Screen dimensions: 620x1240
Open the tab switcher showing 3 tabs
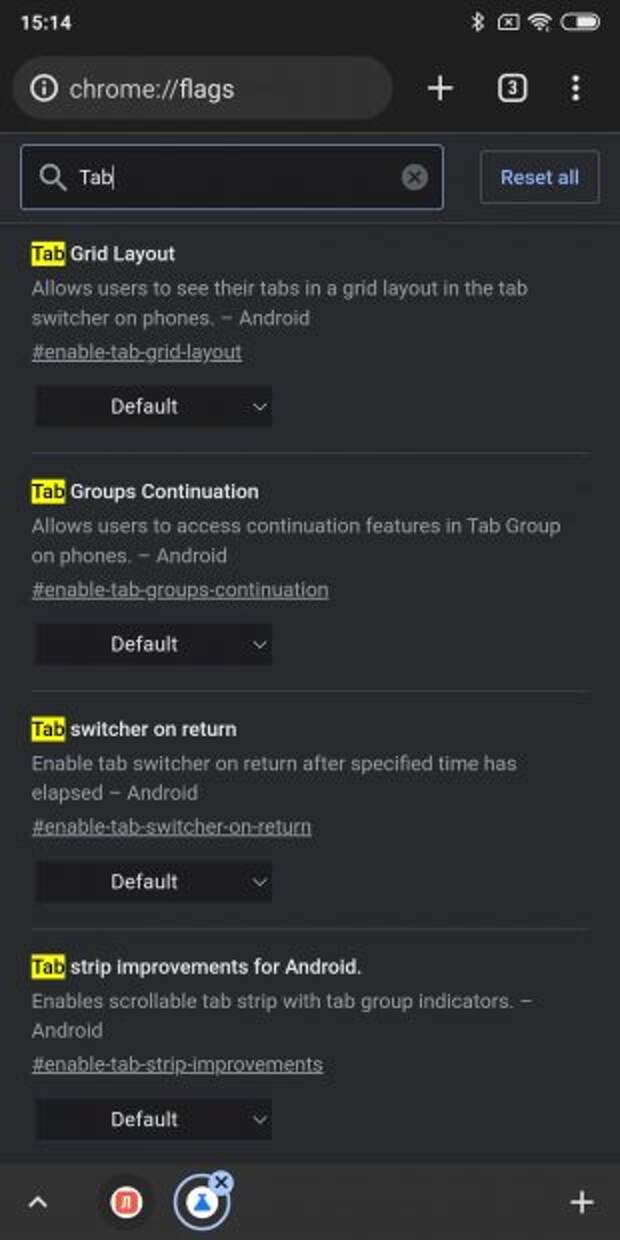(x=512, y=88)
